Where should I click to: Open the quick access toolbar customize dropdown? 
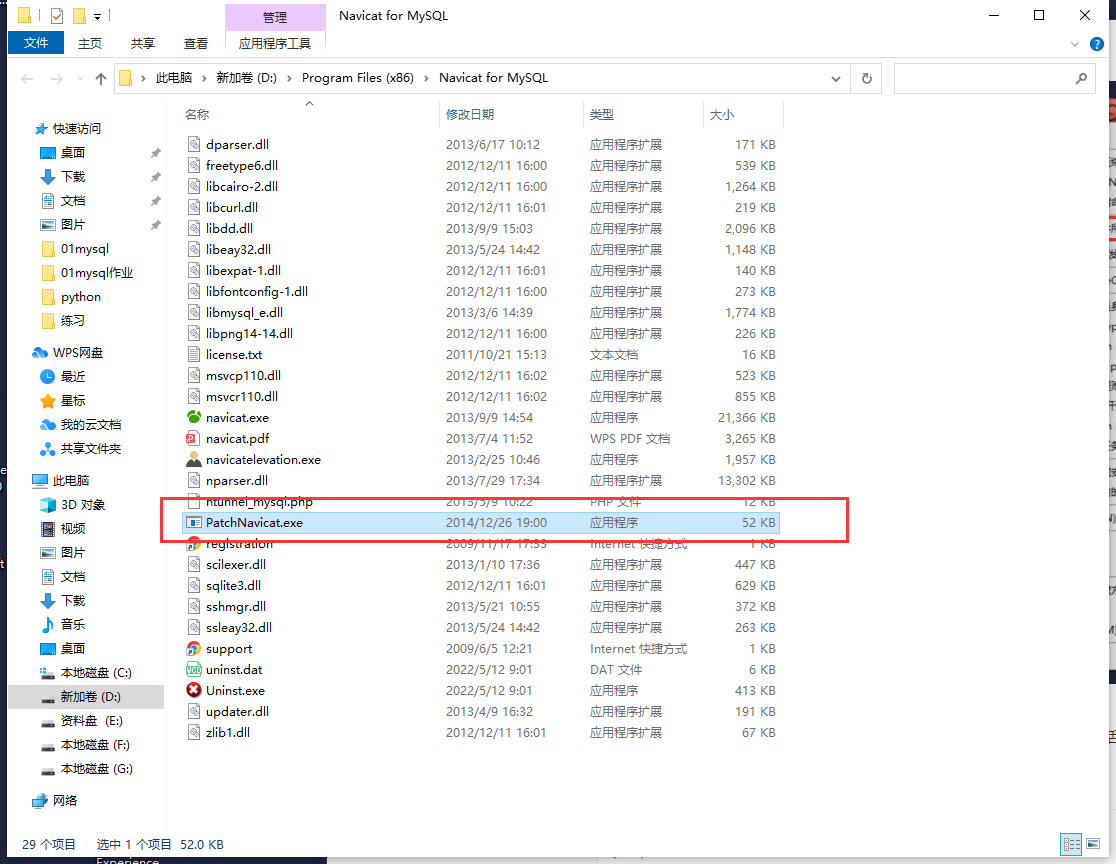coord(98,16)
